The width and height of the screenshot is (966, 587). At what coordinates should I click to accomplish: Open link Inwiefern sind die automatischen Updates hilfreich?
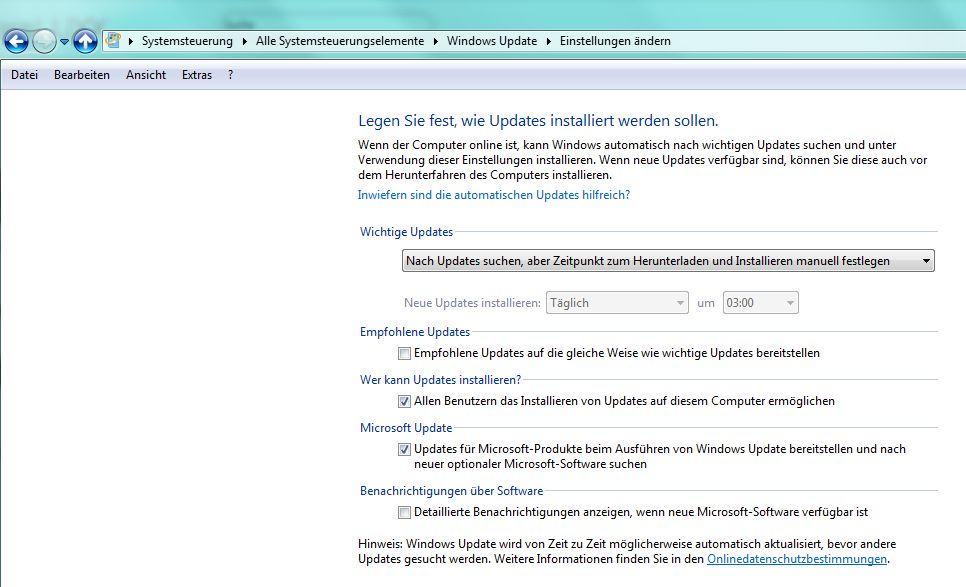494,195
